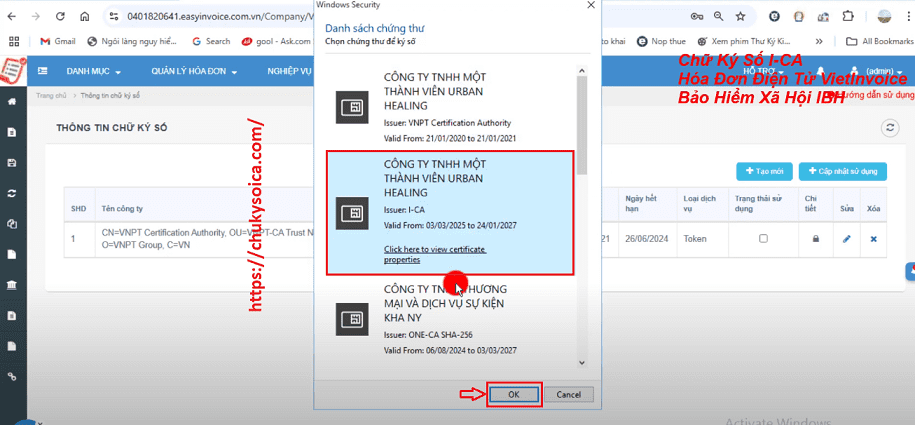Open the 'Ngôi làng nguy hiể...' bookmark

click(132, 41)
